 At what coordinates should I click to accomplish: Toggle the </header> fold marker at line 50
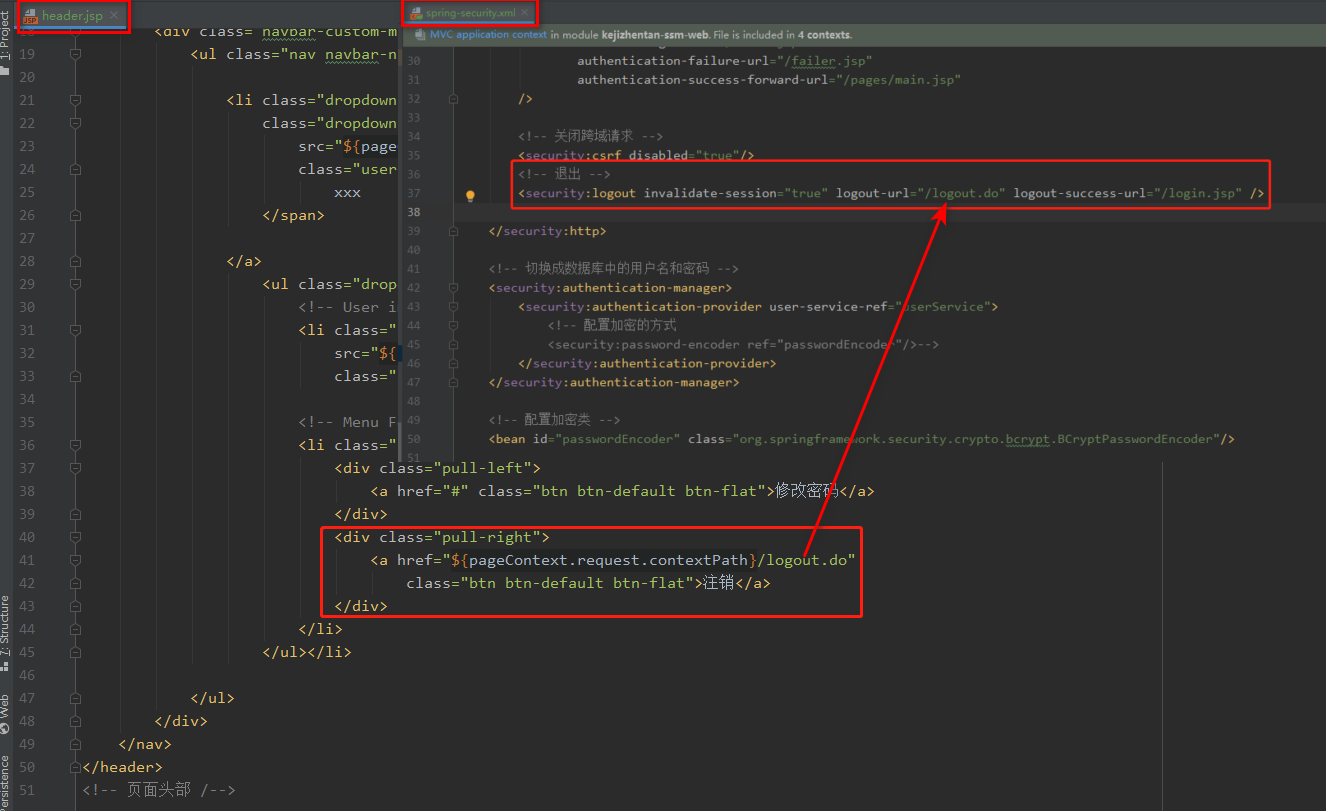coord(75,767)
